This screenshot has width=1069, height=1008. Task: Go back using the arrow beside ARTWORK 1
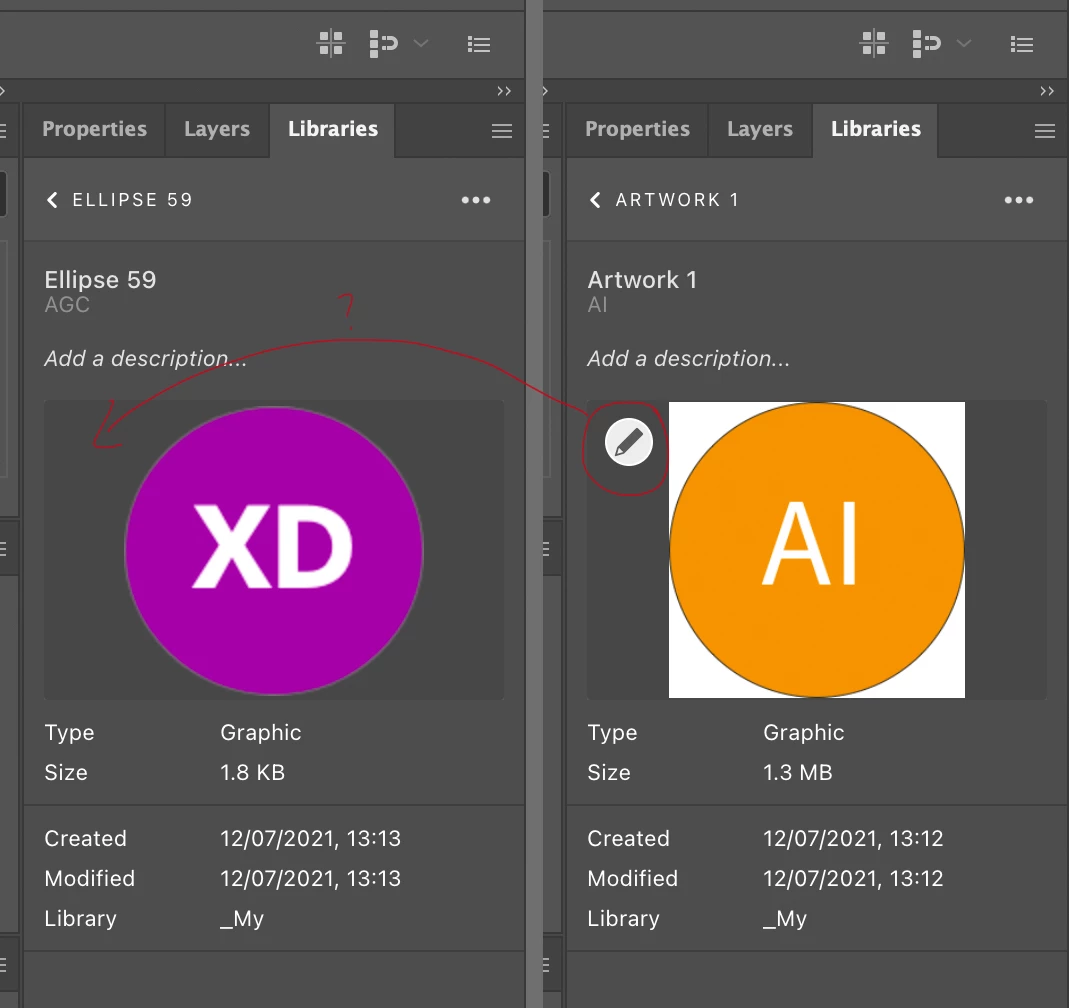click(x=595, y=200)
